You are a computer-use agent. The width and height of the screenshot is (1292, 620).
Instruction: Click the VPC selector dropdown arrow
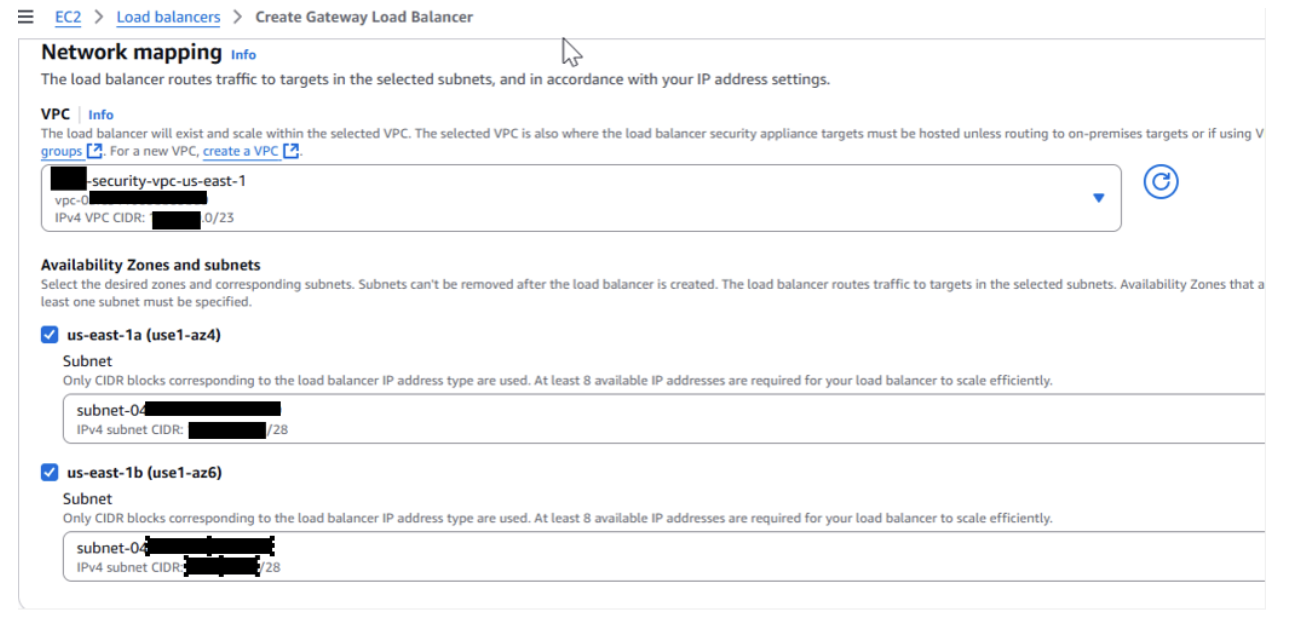(x=1098, y=198)
